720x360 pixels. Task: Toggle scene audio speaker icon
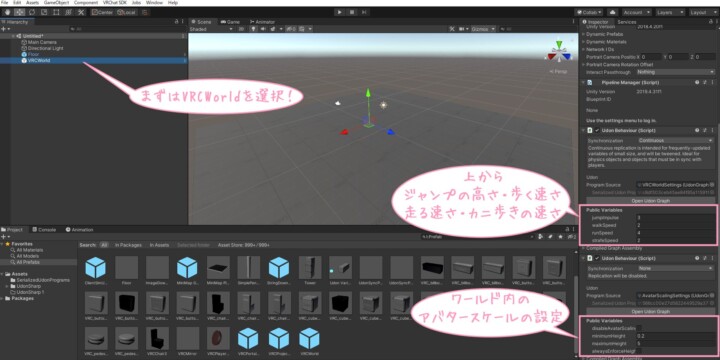[x=263, y=29]
